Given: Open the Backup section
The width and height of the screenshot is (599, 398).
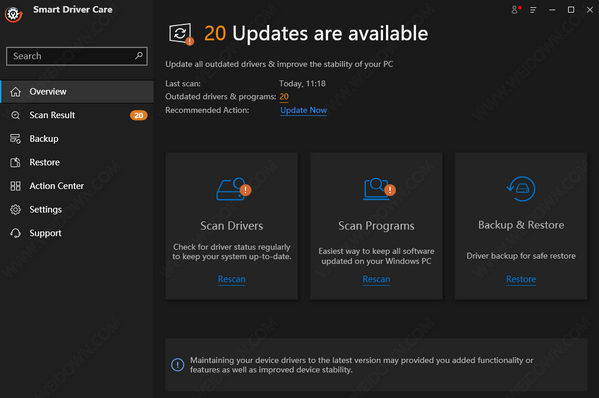Looking at the screenshot, I should click(77, 139).
